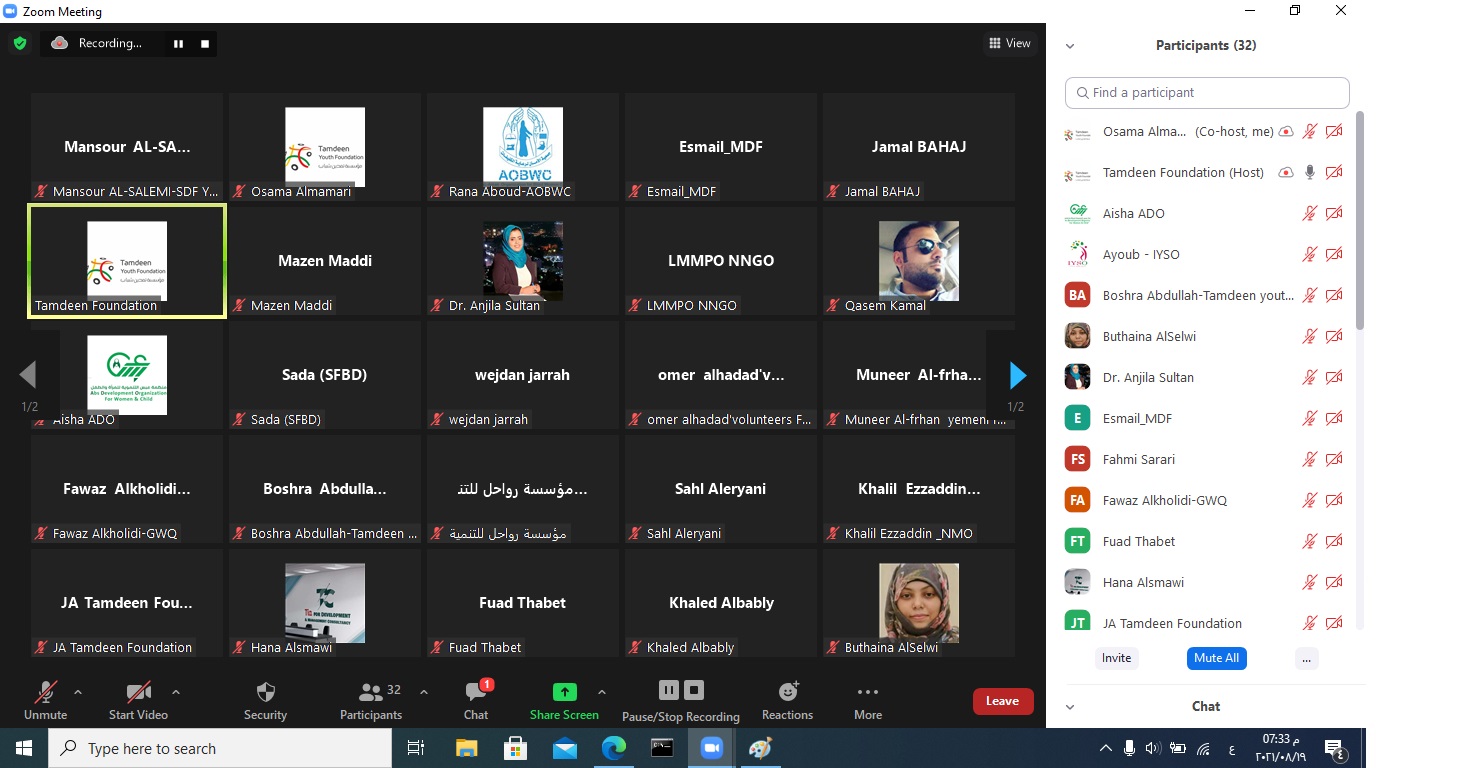Open Task View on the taskbar
The height and width of the screenshot is (768, 1469).
(416, 748)
